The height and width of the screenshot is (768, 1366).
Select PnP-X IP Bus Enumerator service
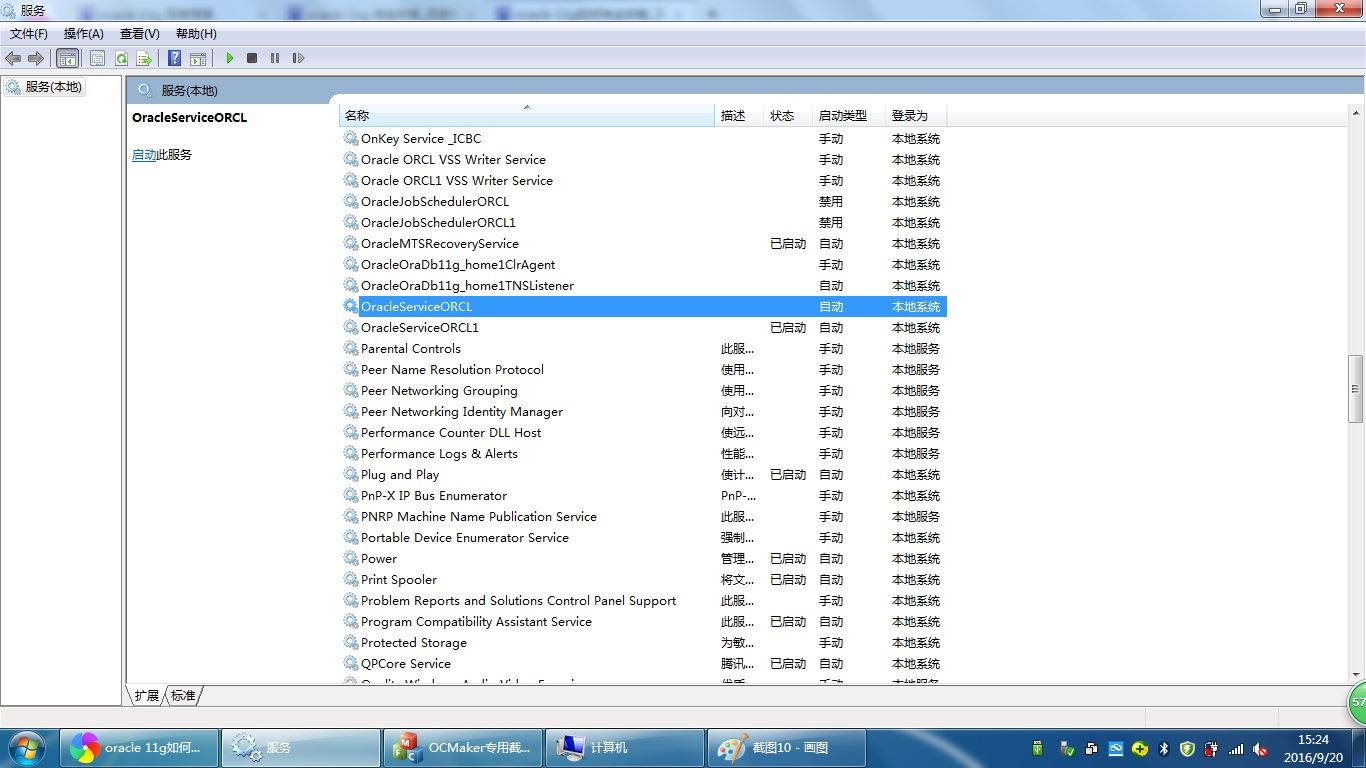[x=643, y=496]
